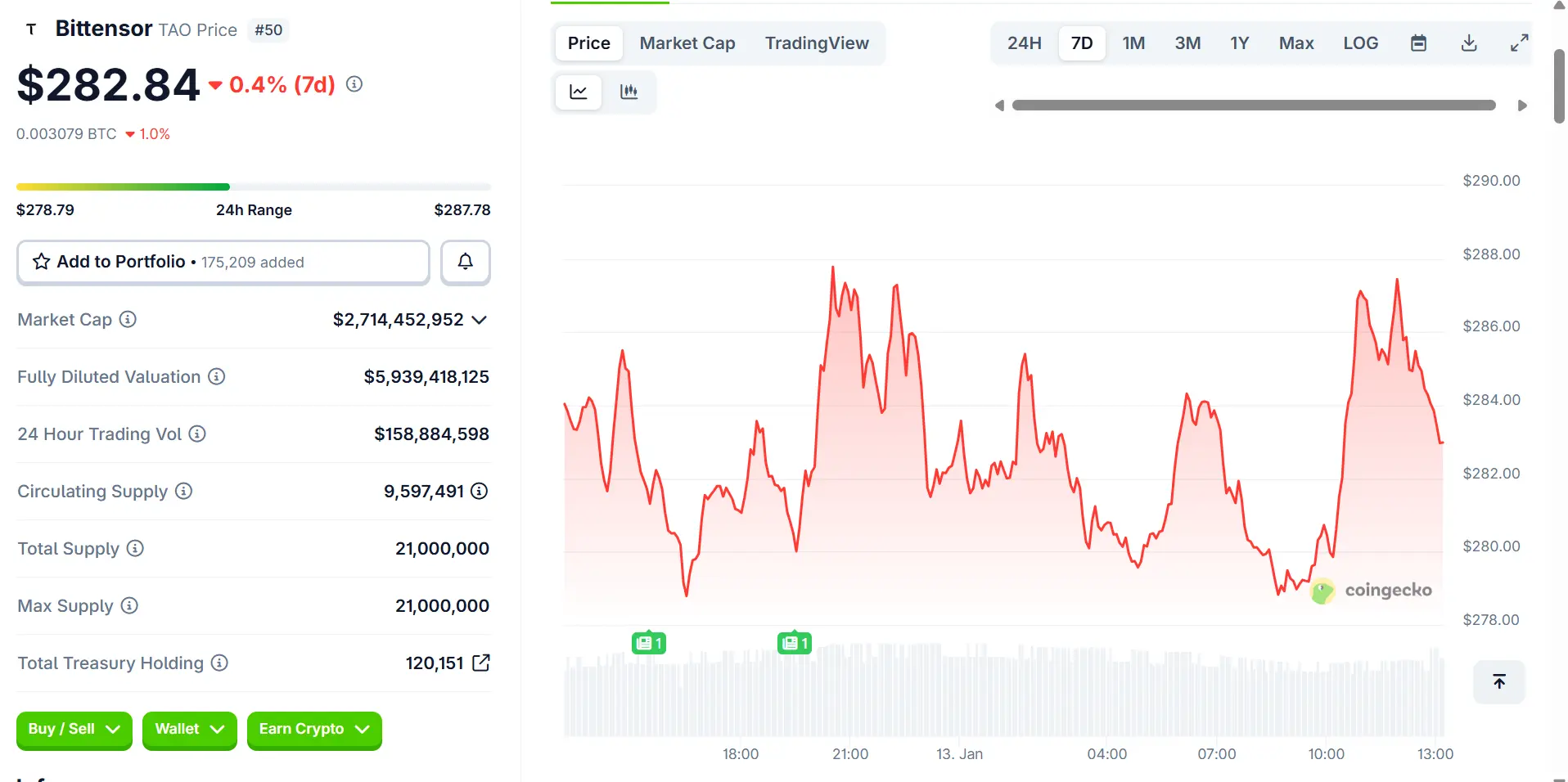
Task: Click the scroll-to-top arrow button
Action: [x=1498, y=681]
